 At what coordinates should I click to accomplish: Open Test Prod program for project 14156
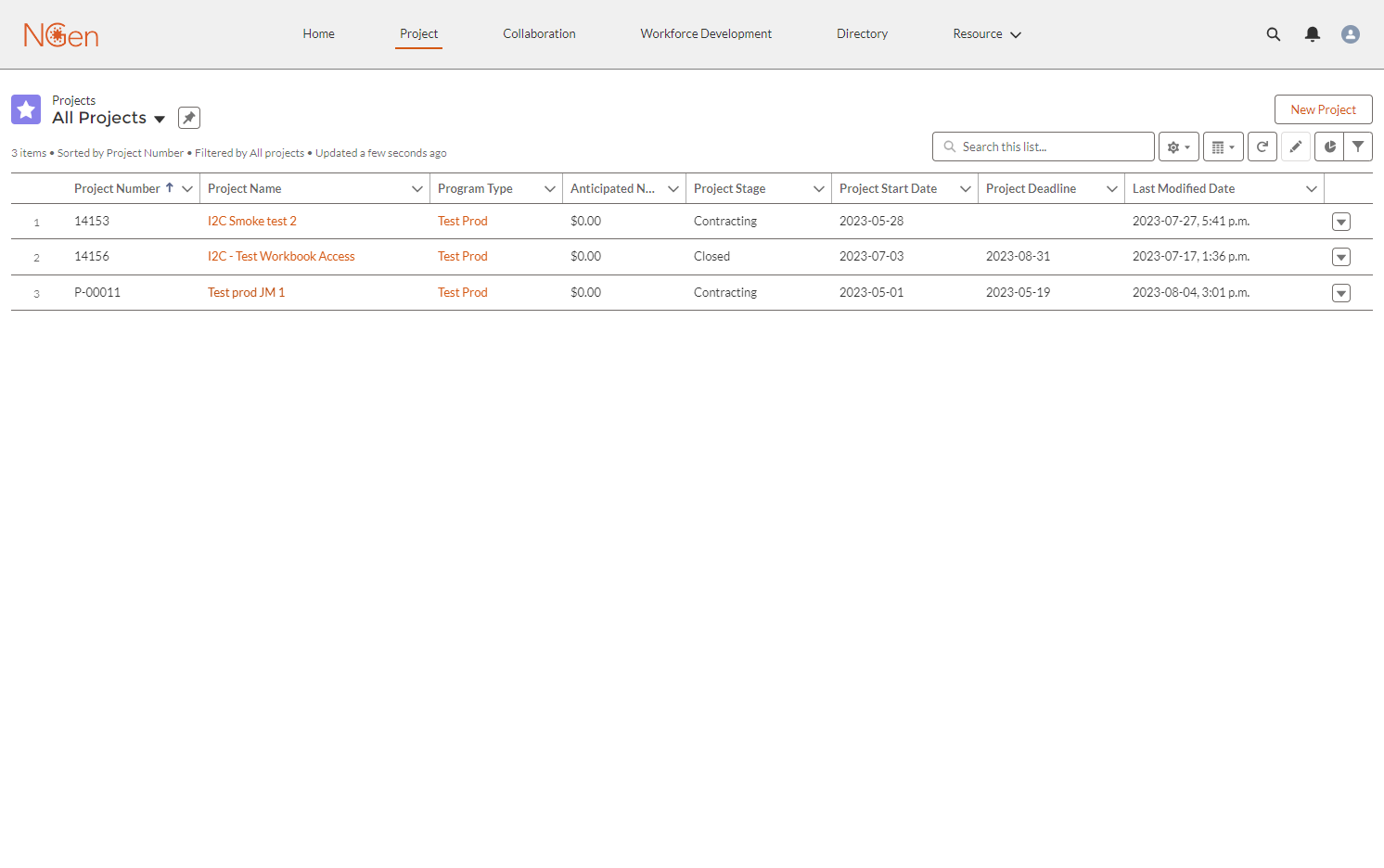[x=463, y=257]
